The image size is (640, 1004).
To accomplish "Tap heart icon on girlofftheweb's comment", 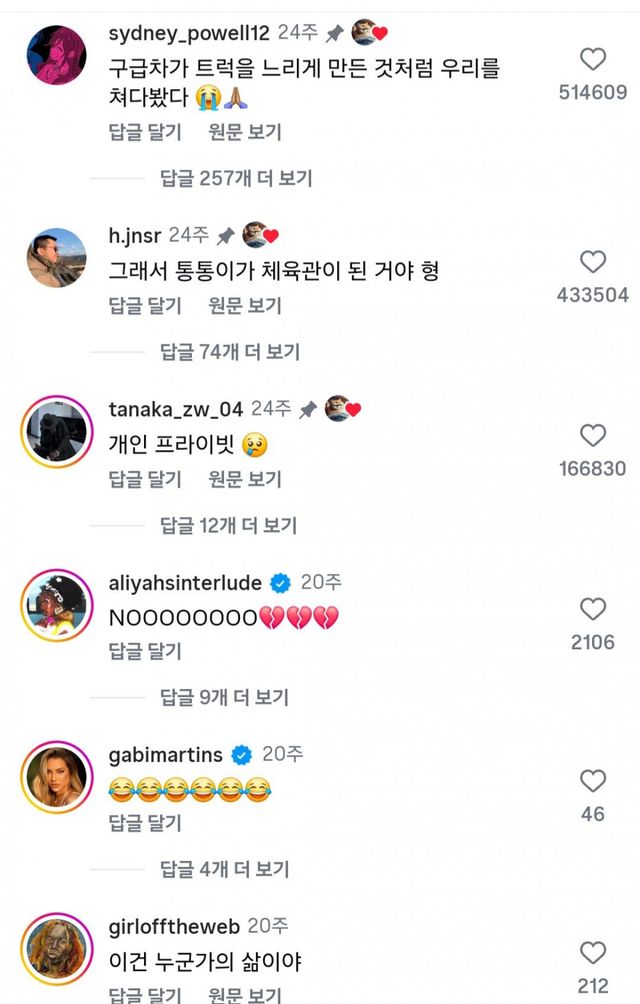I will [x=593, y=953].
